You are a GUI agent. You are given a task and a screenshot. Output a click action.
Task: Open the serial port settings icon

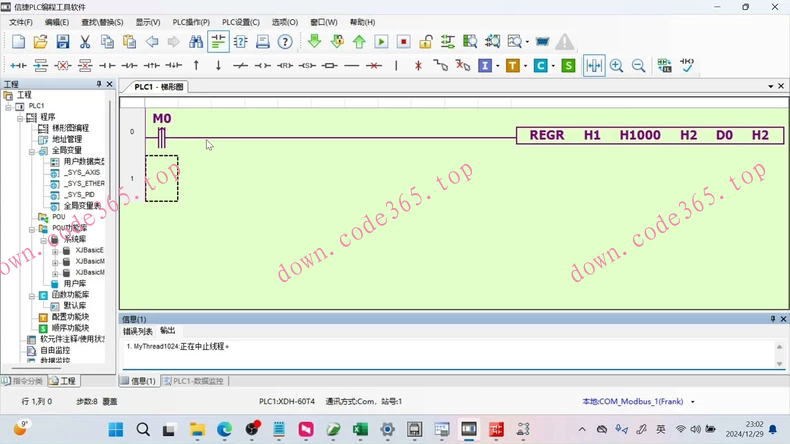click(x=542, y=41)
